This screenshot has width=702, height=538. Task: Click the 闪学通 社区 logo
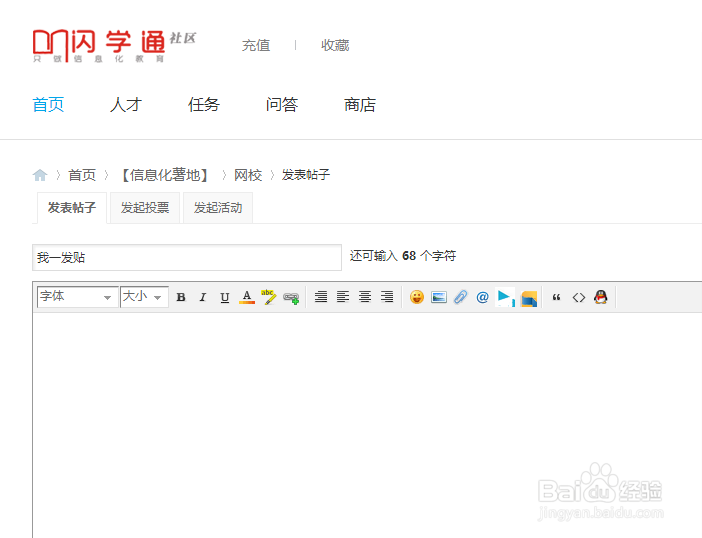click(114, 46)
